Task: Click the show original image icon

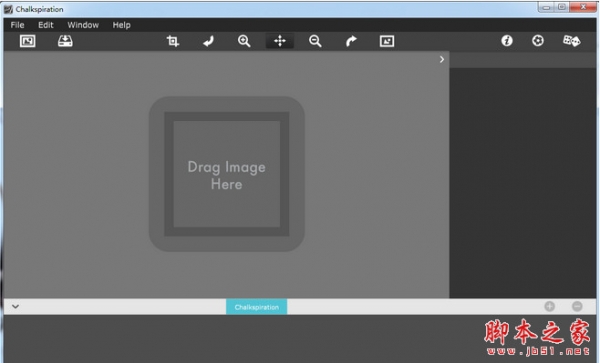Action: click(387, 41)
